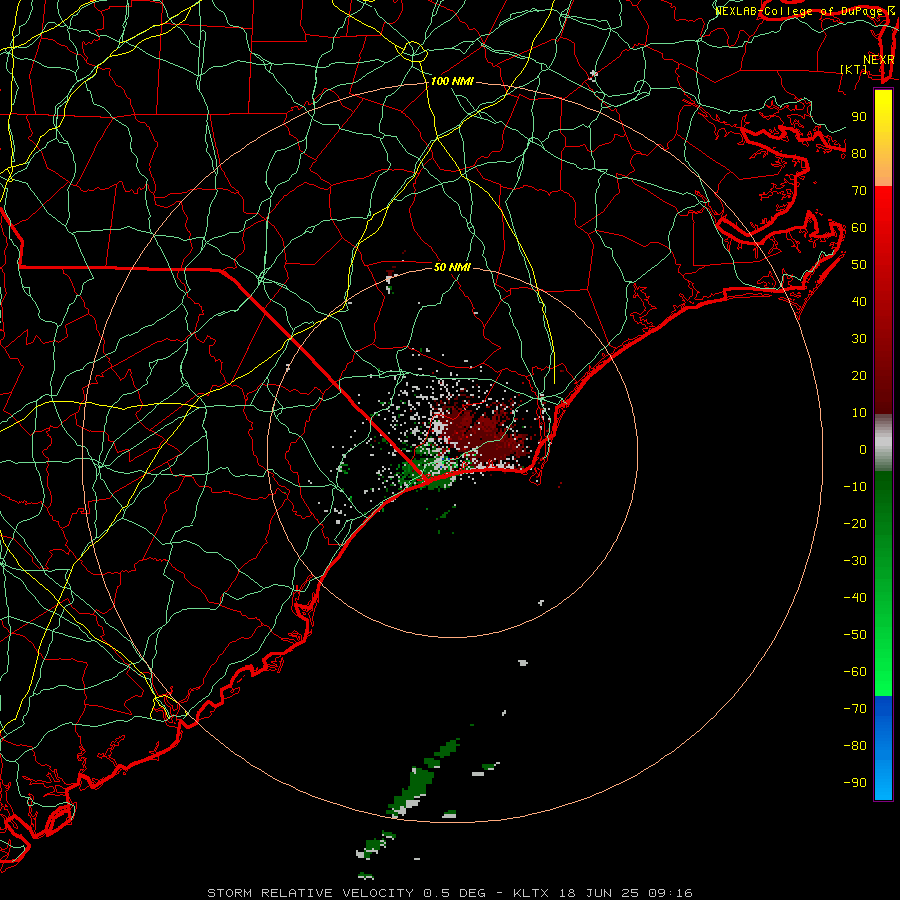
Task: Pick the yellow top segment of color bar
Action: click(883, 138)
